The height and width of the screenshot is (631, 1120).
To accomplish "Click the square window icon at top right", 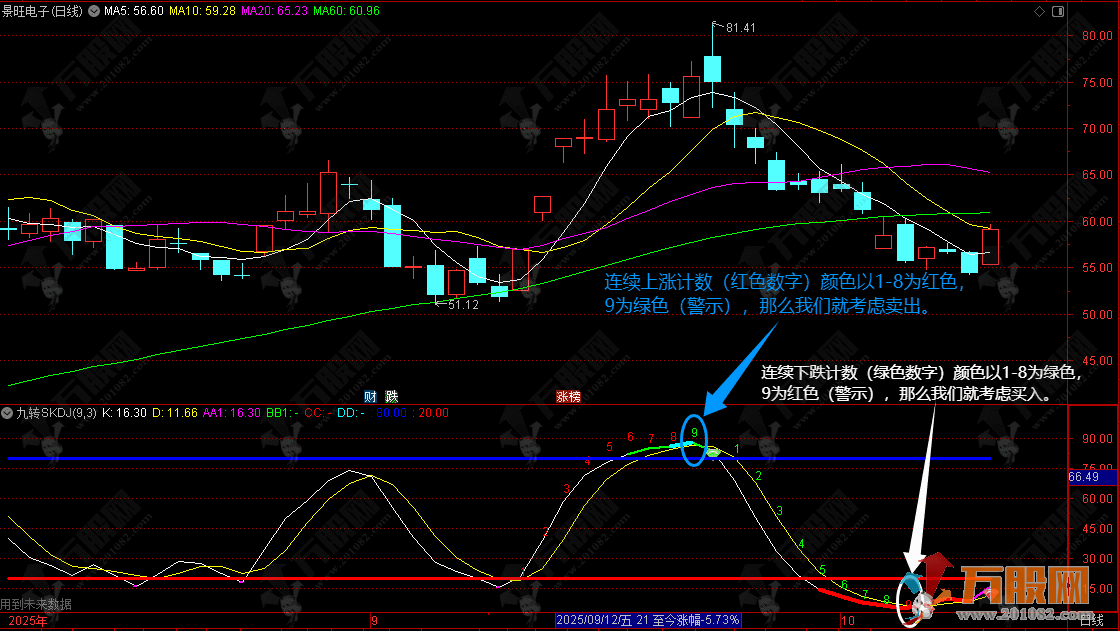I will tap(1060, 11).
